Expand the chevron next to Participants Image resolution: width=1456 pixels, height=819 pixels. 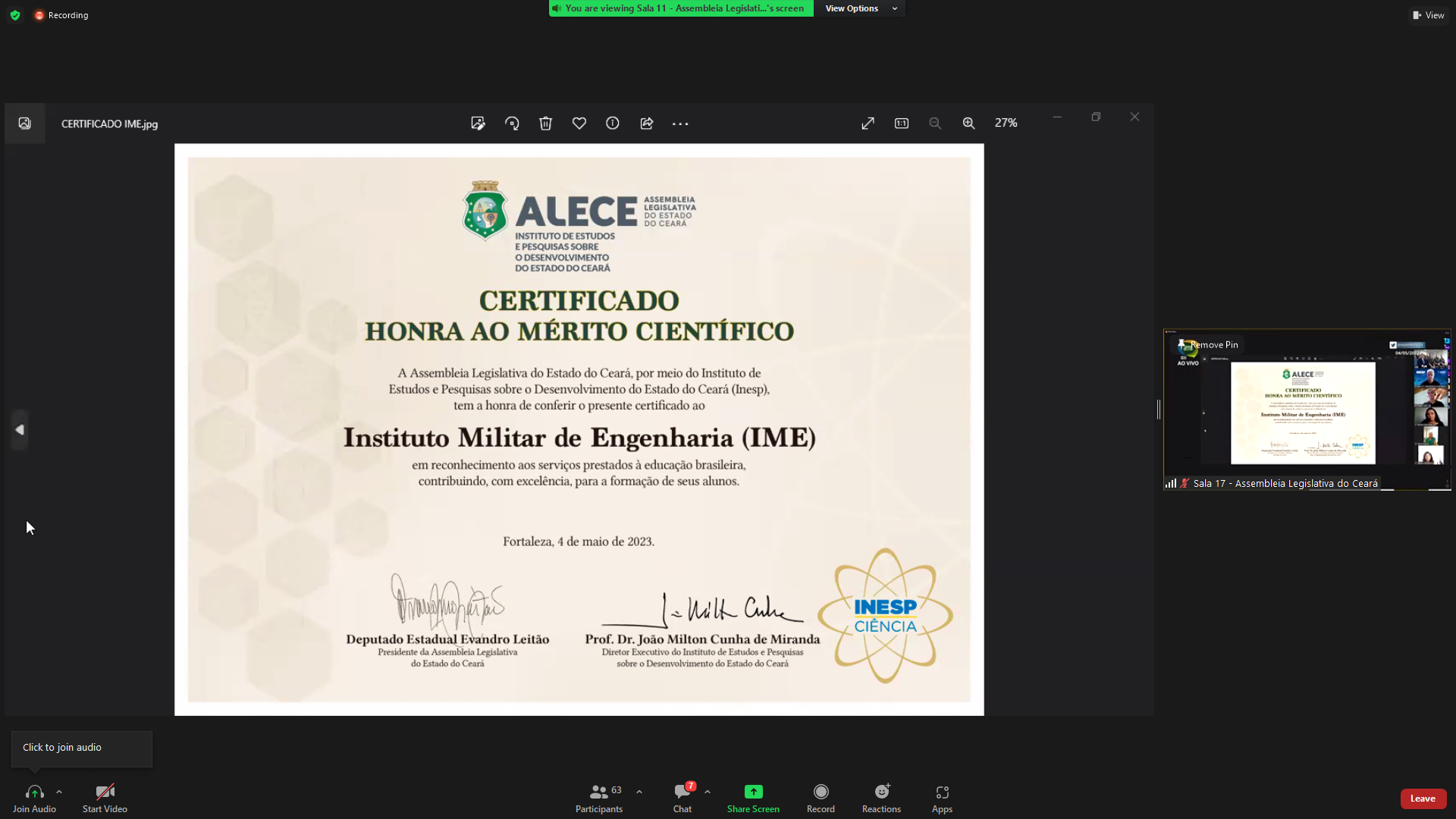click(639, 792)
